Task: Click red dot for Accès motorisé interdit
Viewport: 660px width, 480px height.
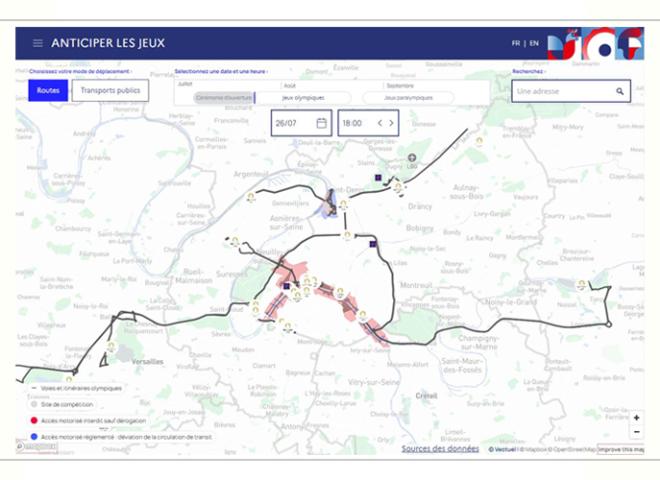Action: [x=34, y=420]
